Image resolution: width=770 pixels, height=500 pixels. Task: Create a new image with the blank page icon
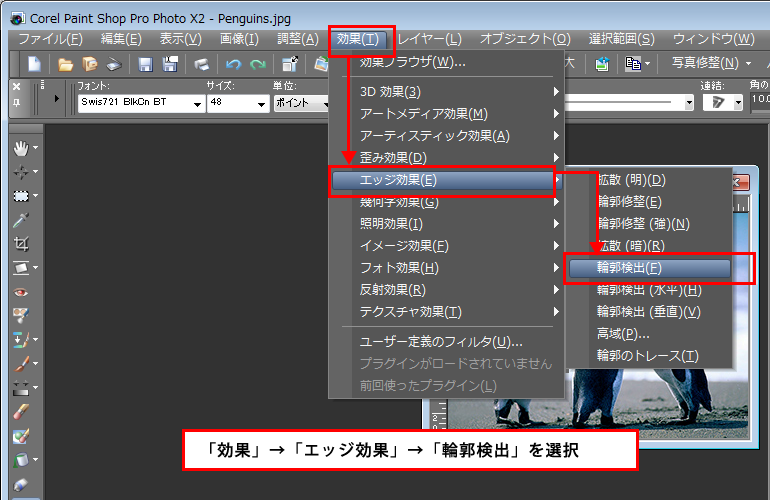pyautogui.click(x=34, y=64)
